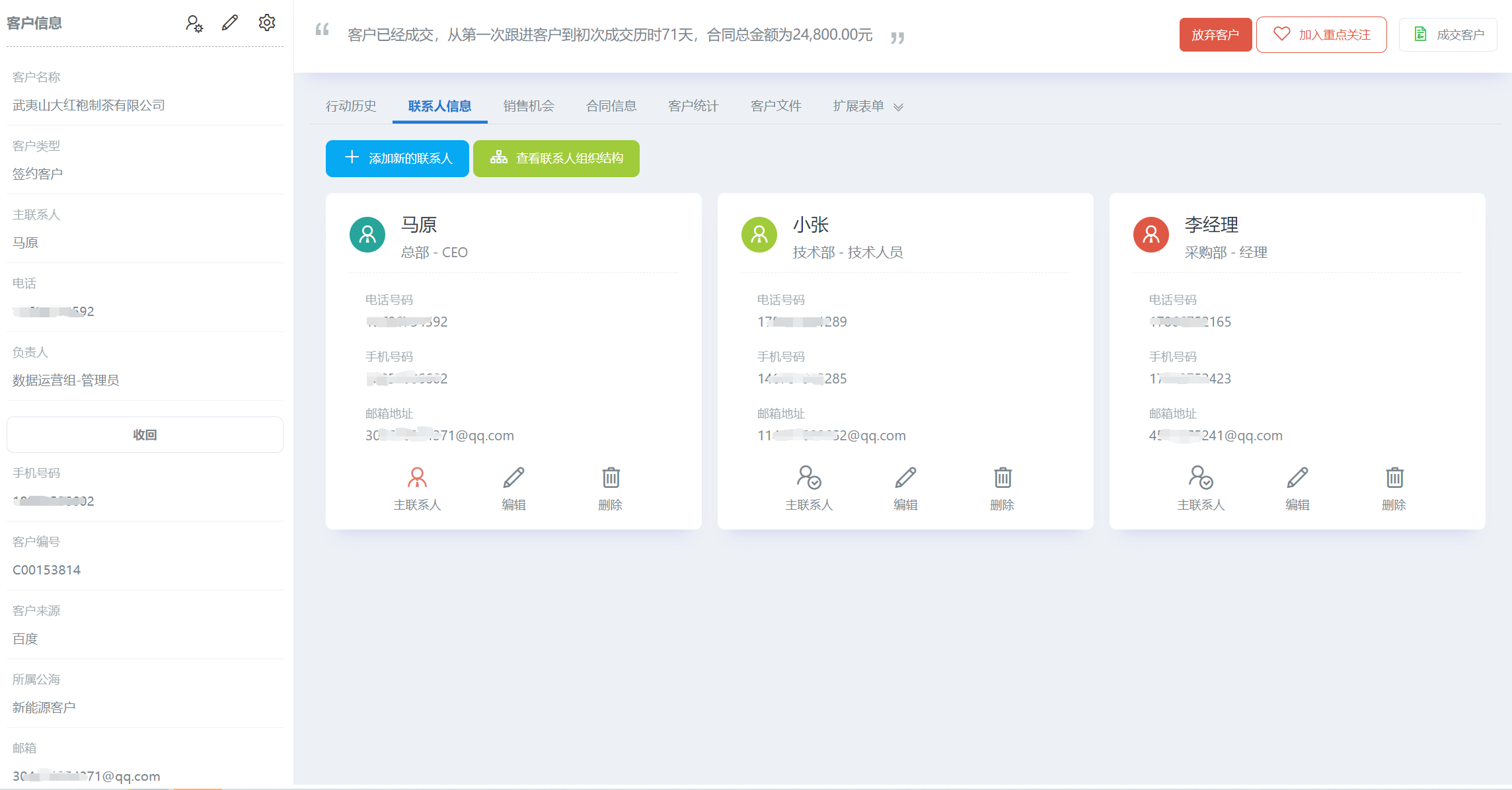Click 添加新的联系人 to add a contact
The image size is (1512, 790).
(x=397, y=158)
